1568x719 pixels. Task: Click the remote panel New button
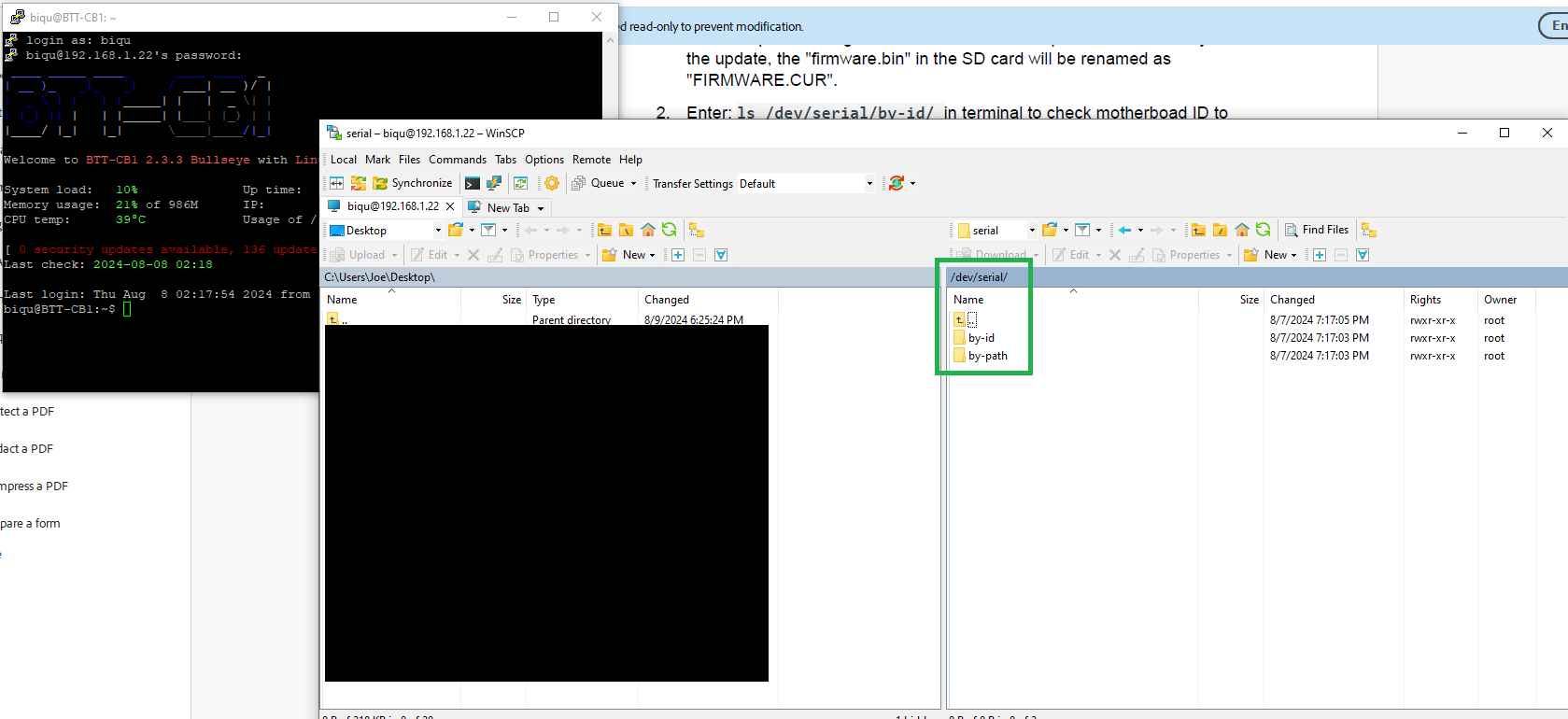click(x=1270, y=255)
